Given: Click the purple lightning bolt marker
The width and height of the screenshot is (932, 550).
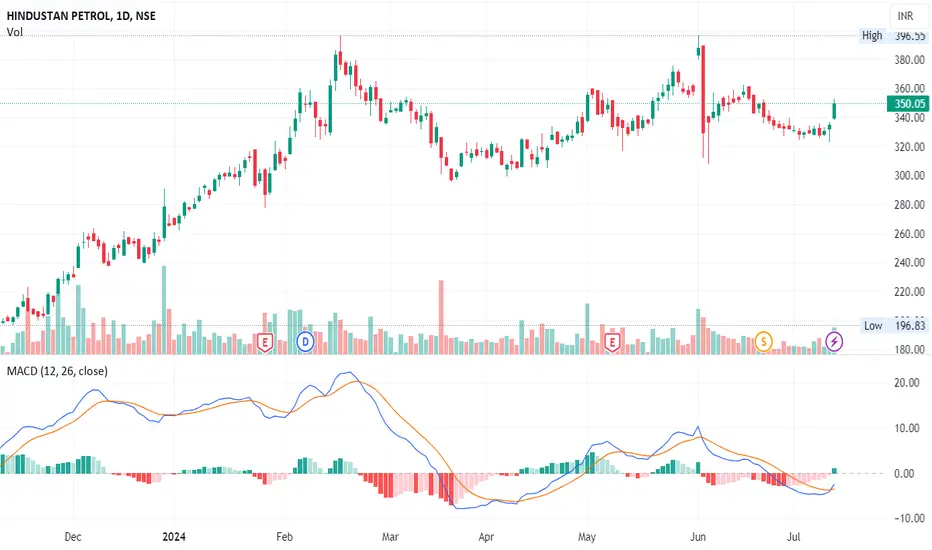Looking at the screenshot, I should coord(834,342).
